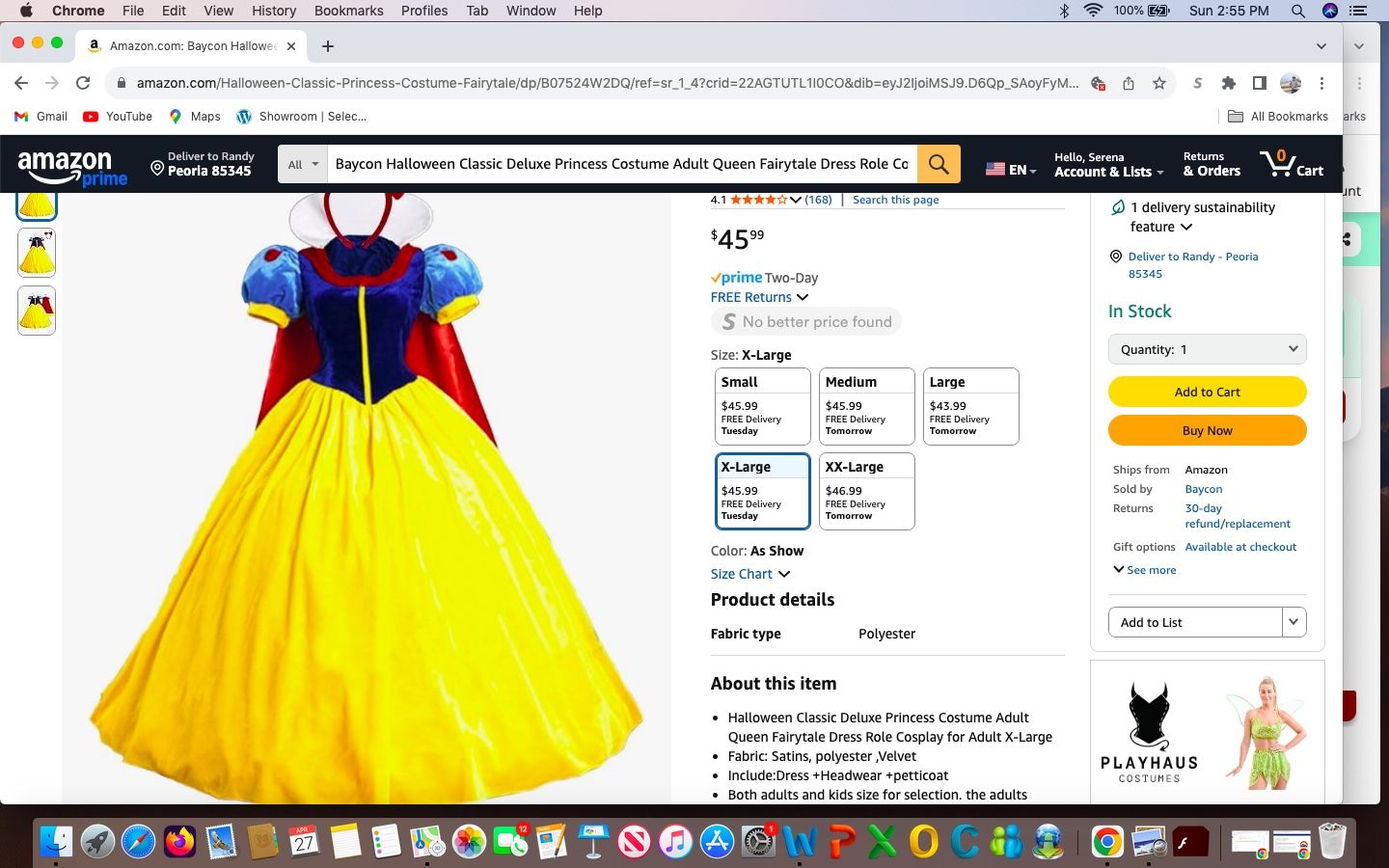The image size is (1389, 868).
Task: Open the Gmail bookmark
Action: click(x=41, y=117)
